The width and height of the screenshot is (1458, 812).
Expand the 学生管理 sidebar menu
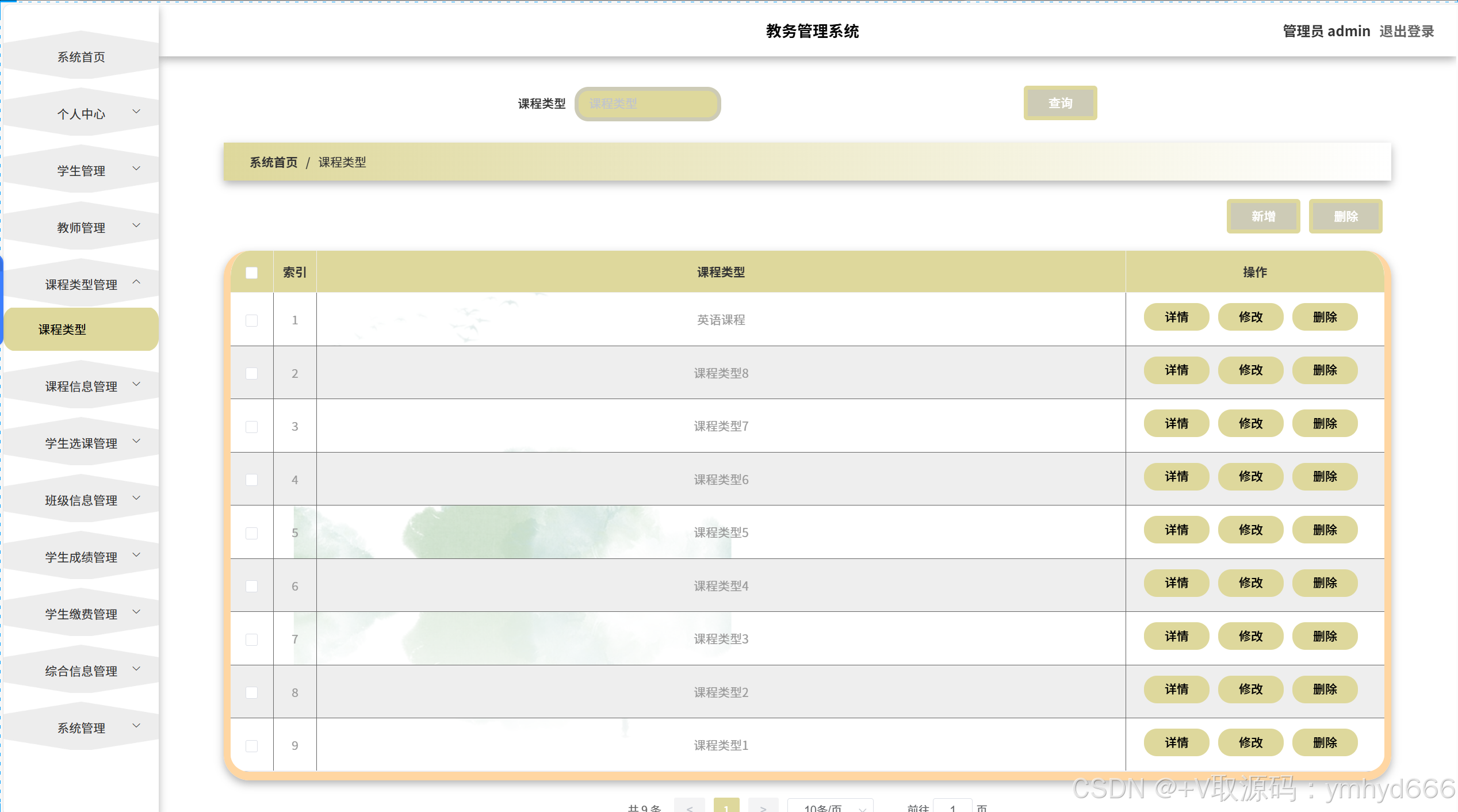click(x=81, y=171)
